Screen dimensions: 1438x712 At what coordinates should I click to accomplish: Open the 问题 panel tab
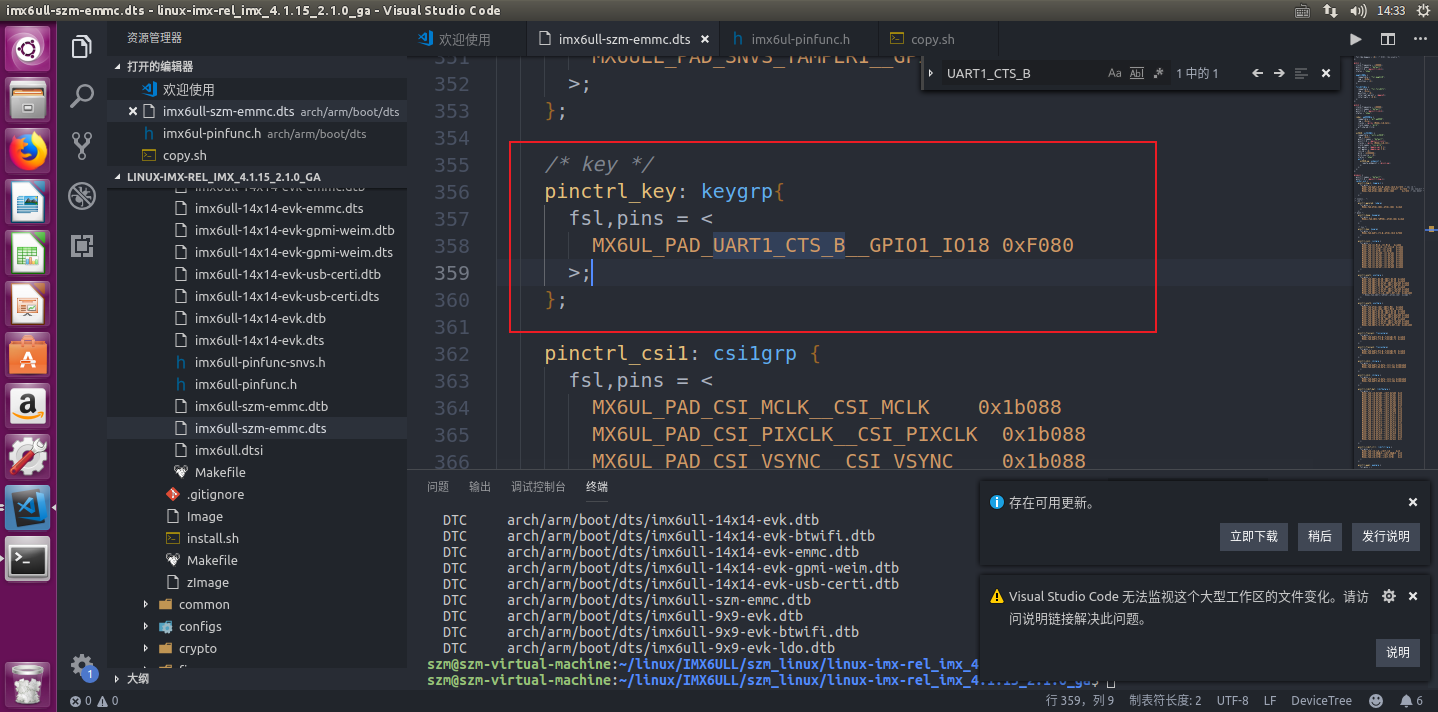tap(438, 487)
